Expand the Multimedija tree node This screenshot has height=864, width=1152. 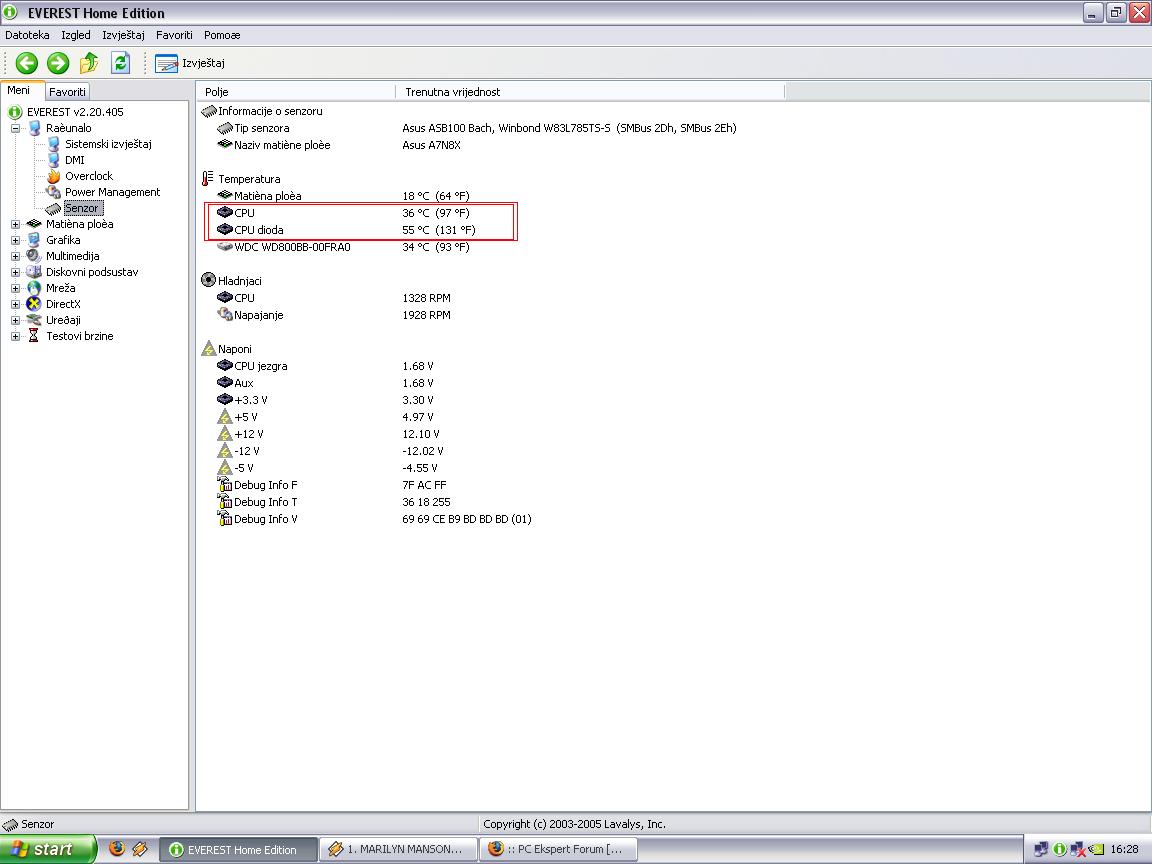tap(15, 256)
